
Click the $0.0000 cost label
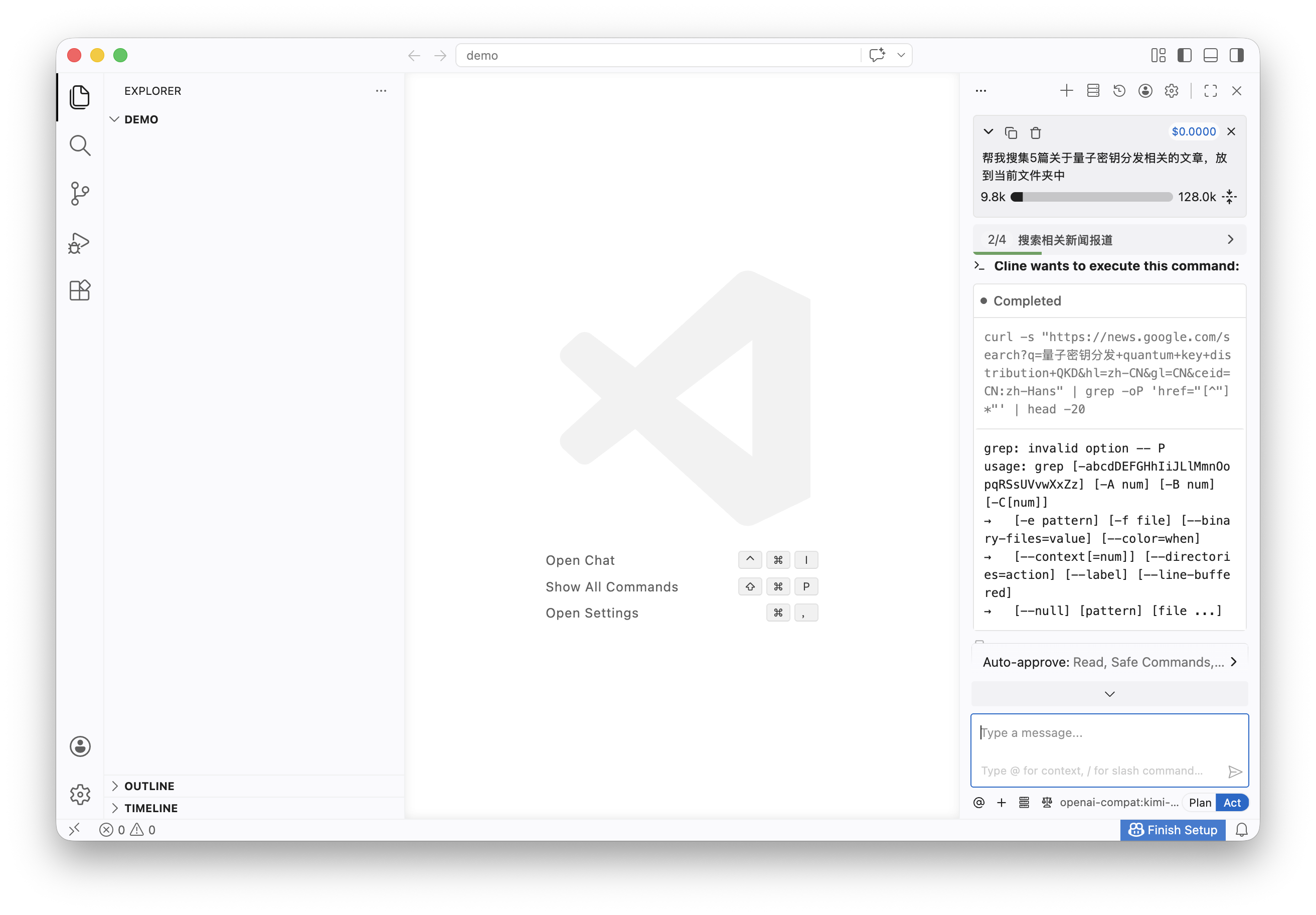(x=1193, y=132)
